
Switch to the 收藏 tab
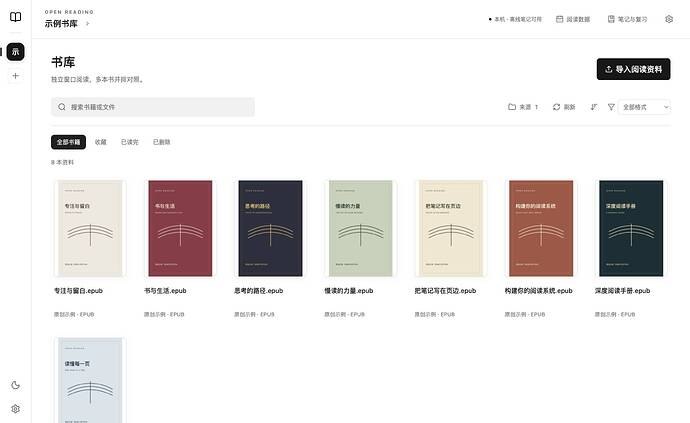(x=101, y=142)
